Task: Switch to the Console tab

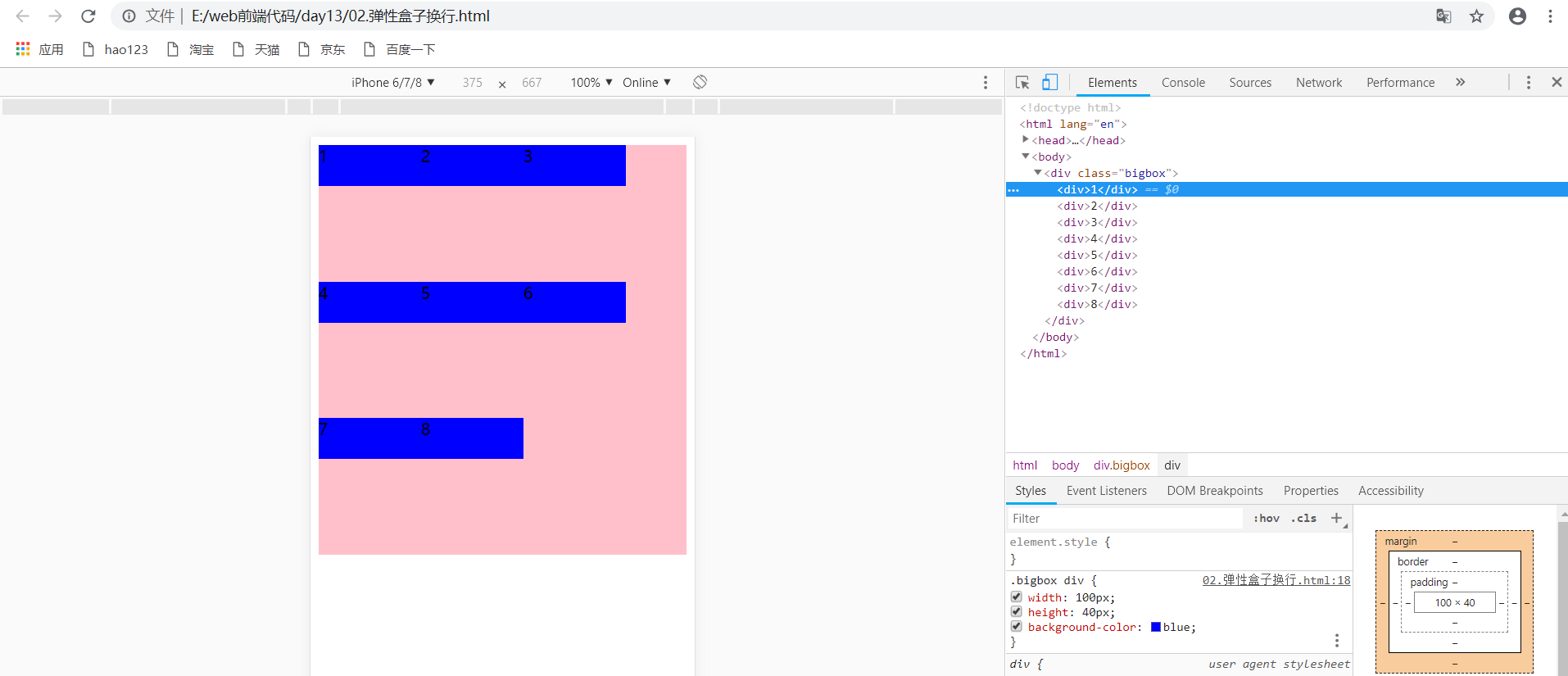Action: pos(1183,83)
